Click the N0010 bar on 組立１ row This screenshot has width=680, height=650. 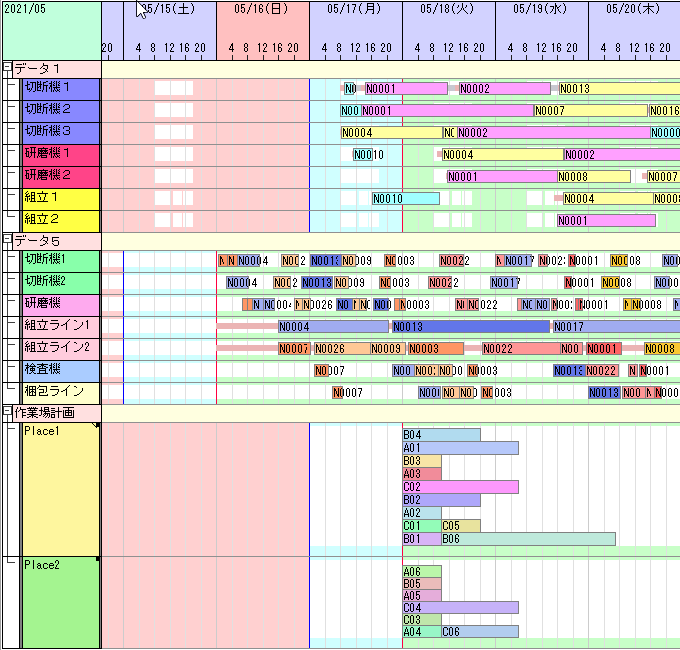(x=405, y=198)
